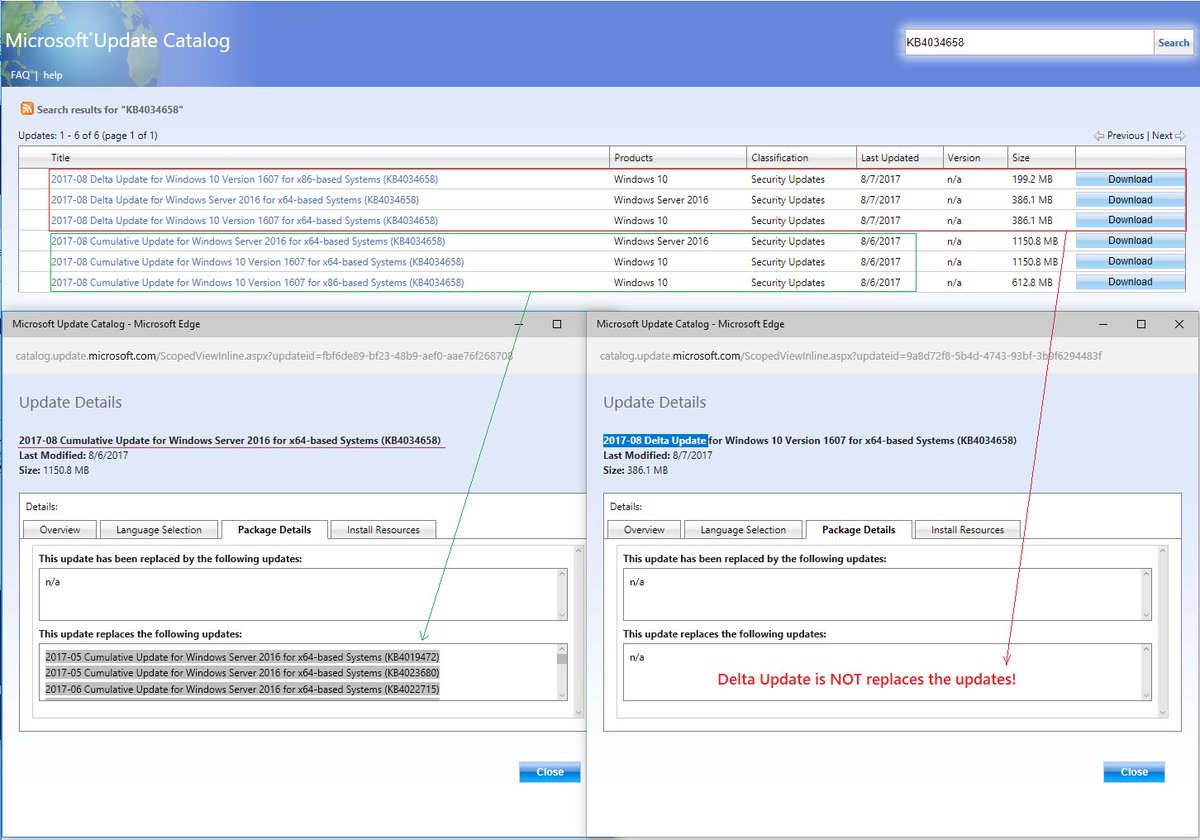Image resolution: width=1200 pixels, height=840 pixels.
Task: Open Cumulative Update Windows Server 2016 link
Action: point(248,241)
